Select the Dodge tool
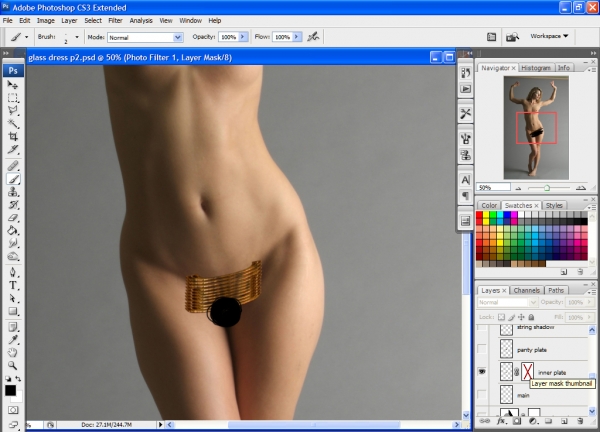600x432 pixels. pyautogui.click(x=13, y=256)
